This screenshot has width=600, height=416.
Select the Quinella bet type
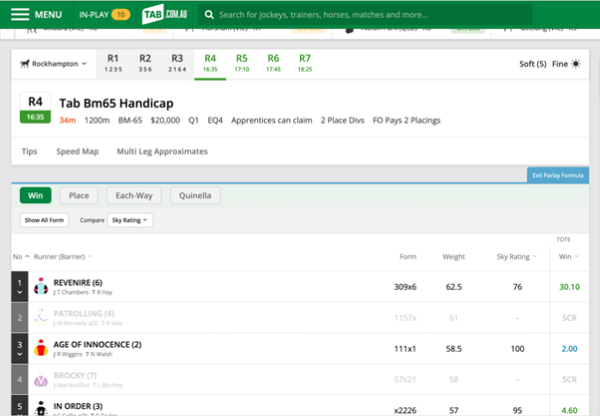click(x=195, y=196)
